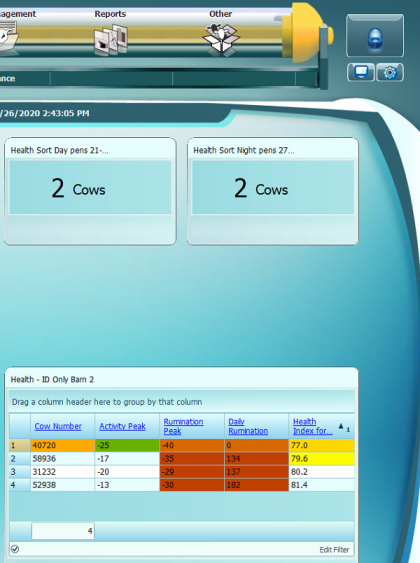Click Activity Peak -20 cell

coord(127,472)
